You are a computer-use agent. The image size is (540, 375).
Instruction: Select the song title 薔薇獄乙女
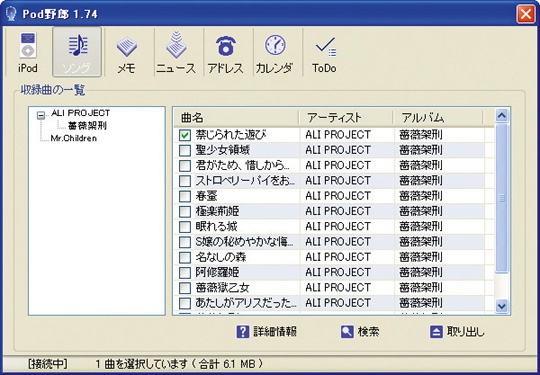(x=222, y=288)
